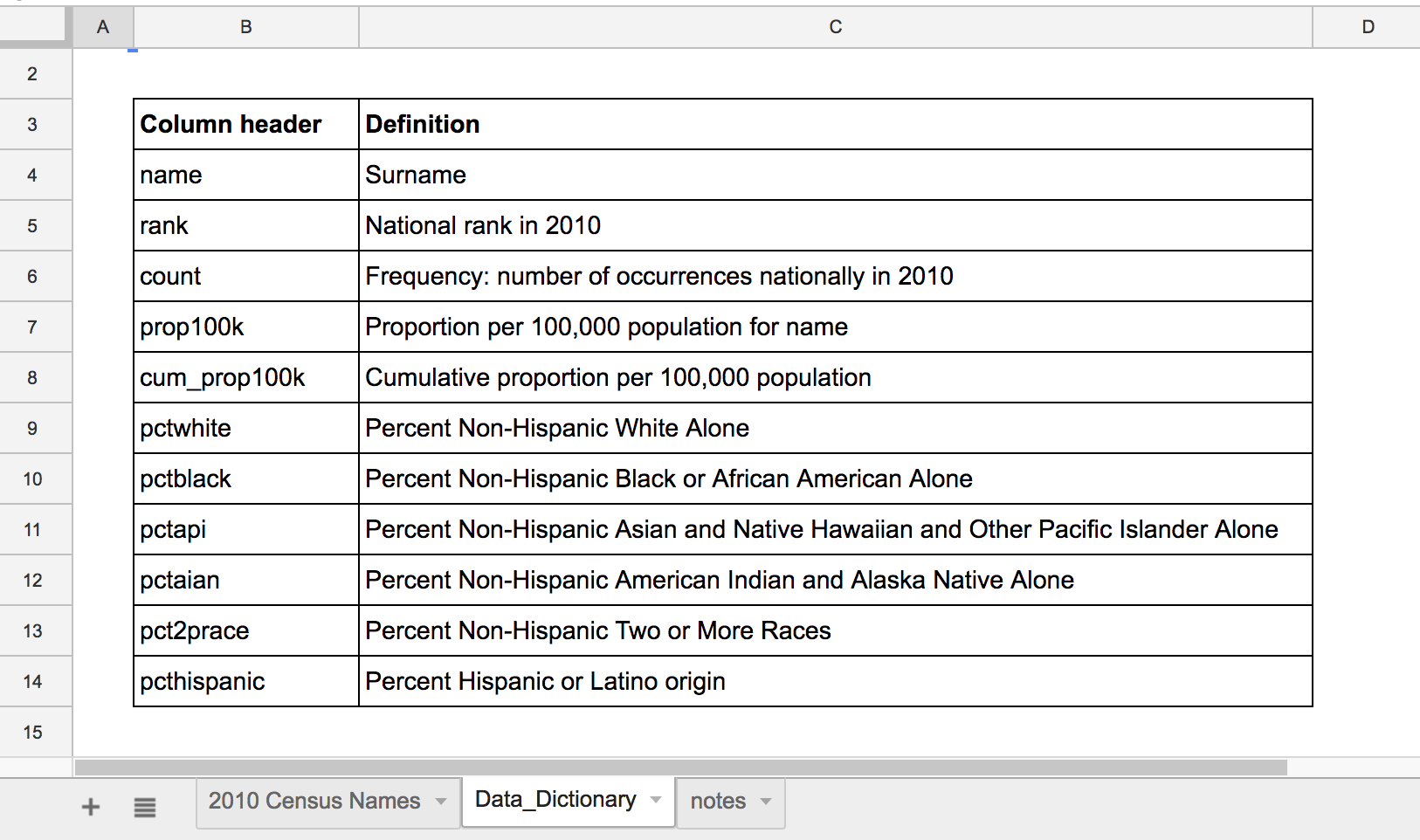Click the 'pcthispanic' cell
Screen dimensions: 1420x840
246,681
